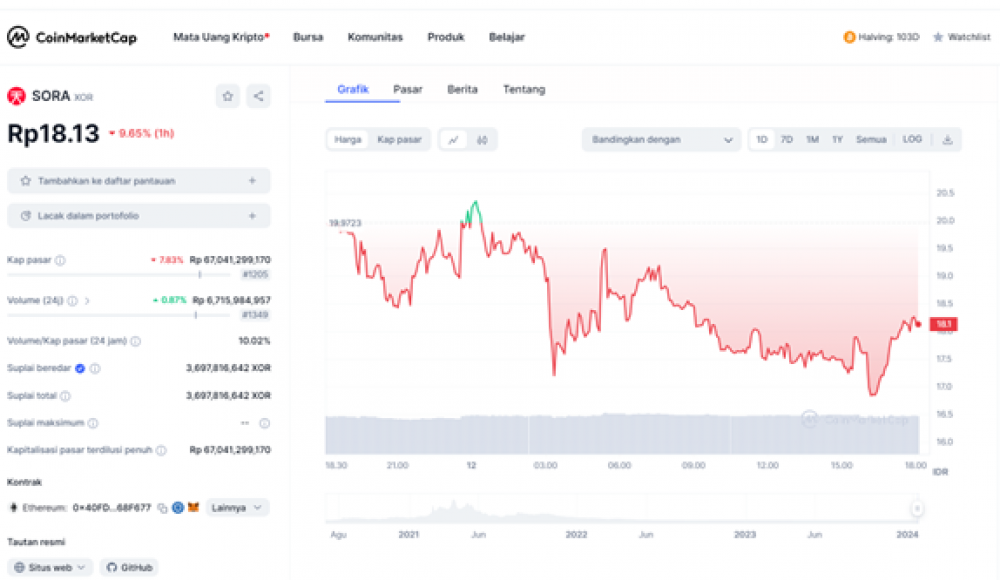
Task: Click the MetaMask fox icon
Action: (x=194, y=508)
